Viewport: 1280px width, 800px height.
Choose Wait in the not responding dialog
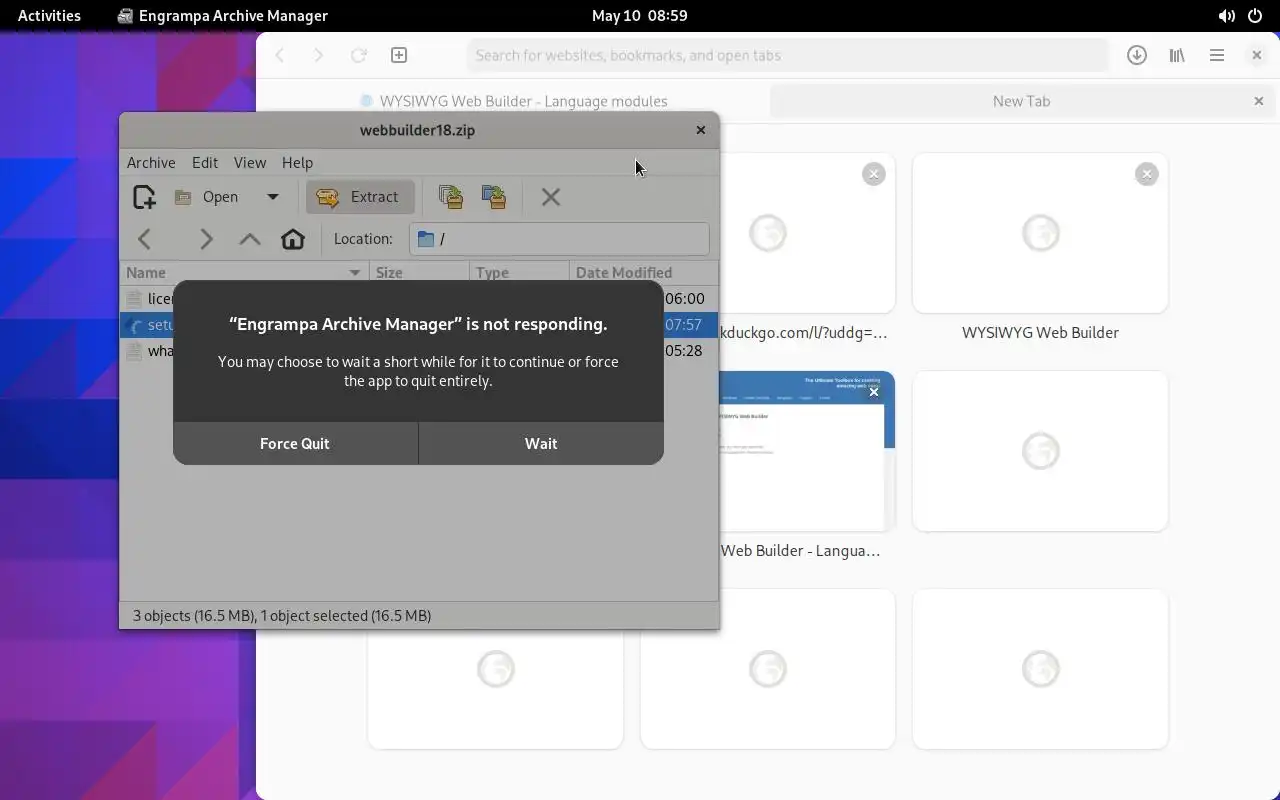click(x=541, y=443)
